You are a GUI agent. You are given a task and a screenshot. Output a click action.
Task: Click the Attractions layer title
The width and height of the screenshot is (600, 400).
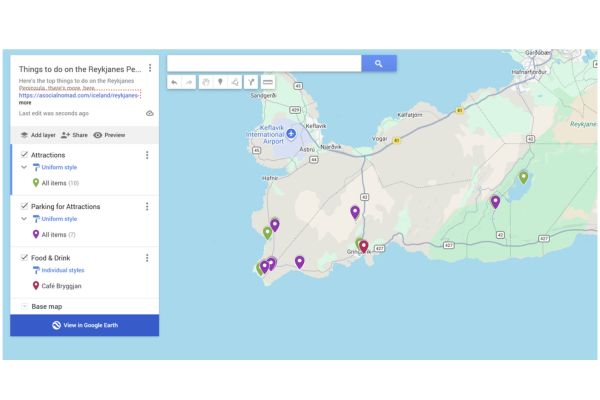[48, 155]
